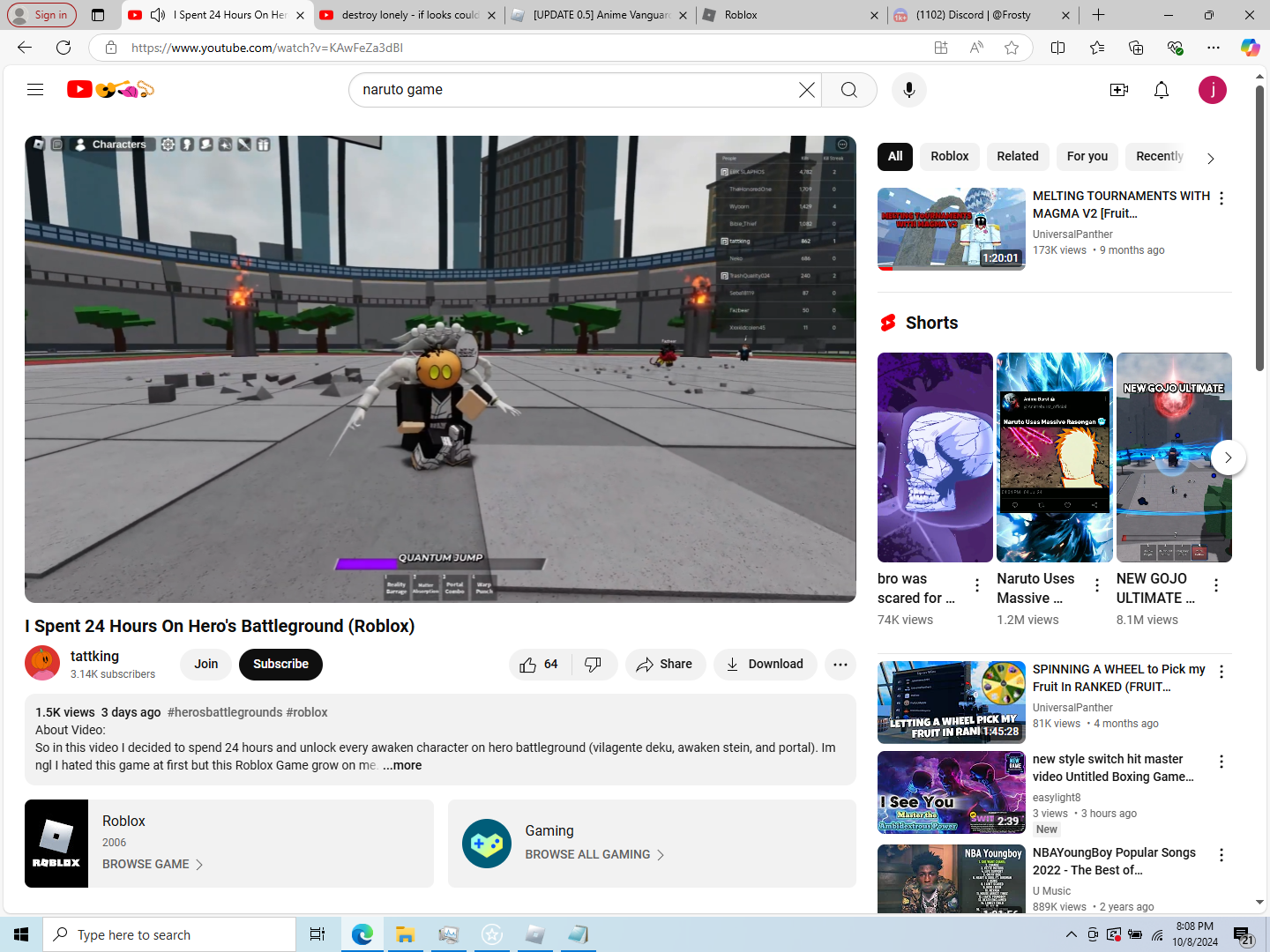The width and height of the screenshot is (1270, 952).
Task: Start voice search with microphone
Action: point(909,90)
